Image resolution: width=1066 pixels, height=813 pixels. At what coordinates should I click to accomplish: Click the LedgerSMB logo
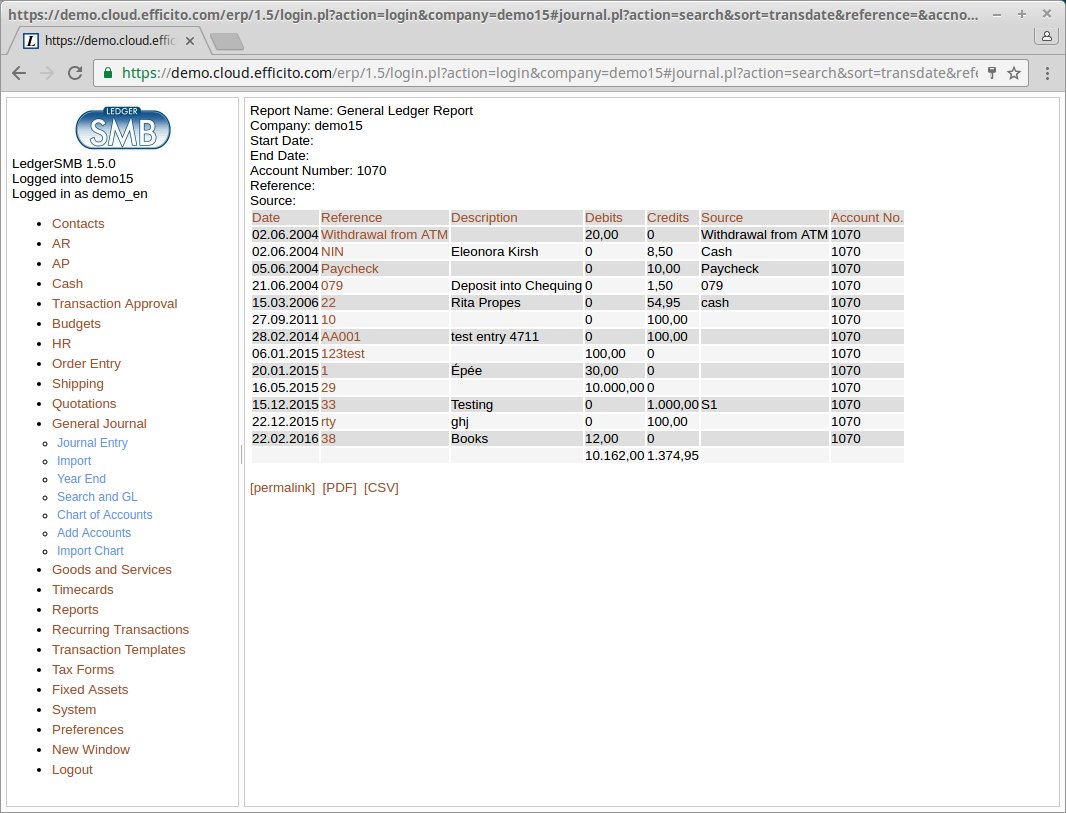[123, 128]
